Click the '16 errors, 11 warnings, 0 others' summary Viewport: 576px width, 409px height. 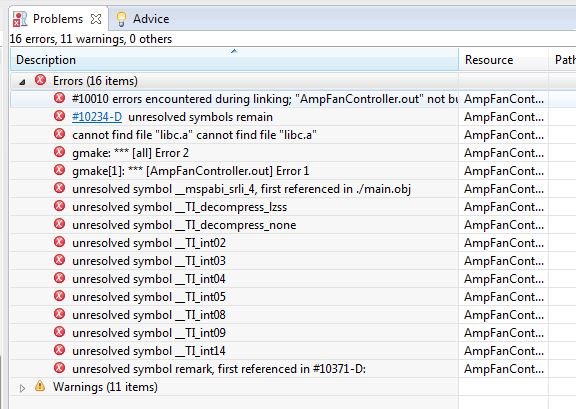[x=90, y=39]
